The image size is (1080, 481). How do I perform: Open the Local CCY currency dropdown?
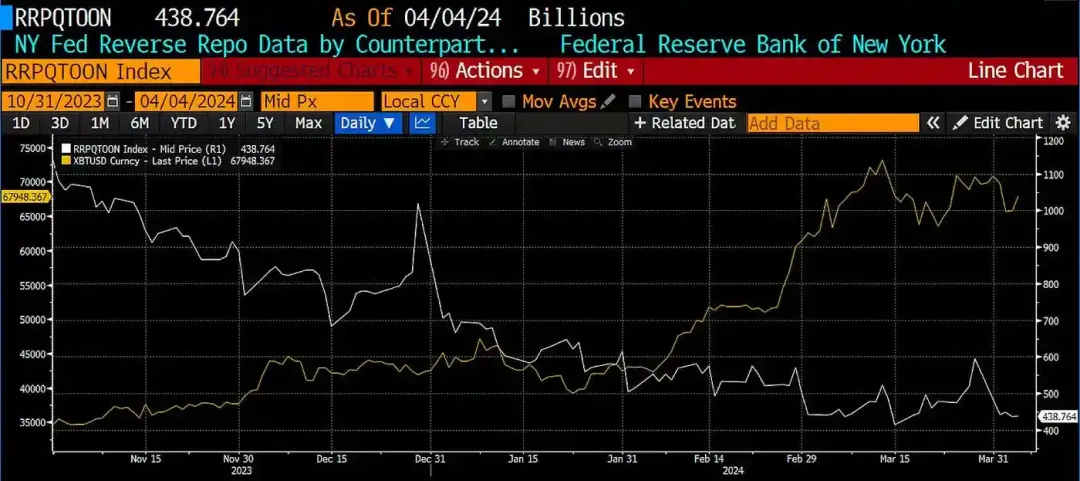[x=437, y=102]
